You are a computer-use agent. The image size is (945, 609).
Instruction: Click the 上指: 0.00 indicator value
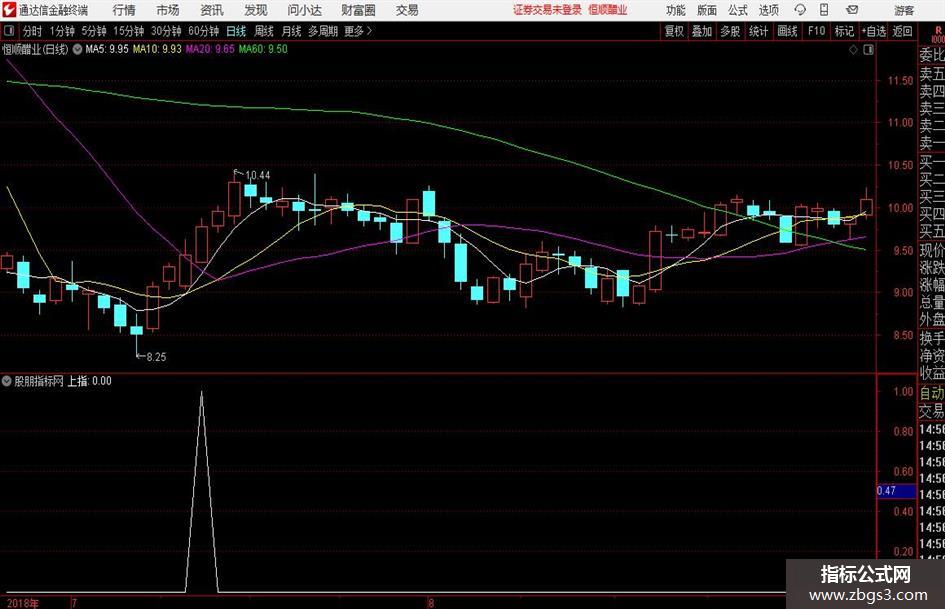(x=89, y=381)
